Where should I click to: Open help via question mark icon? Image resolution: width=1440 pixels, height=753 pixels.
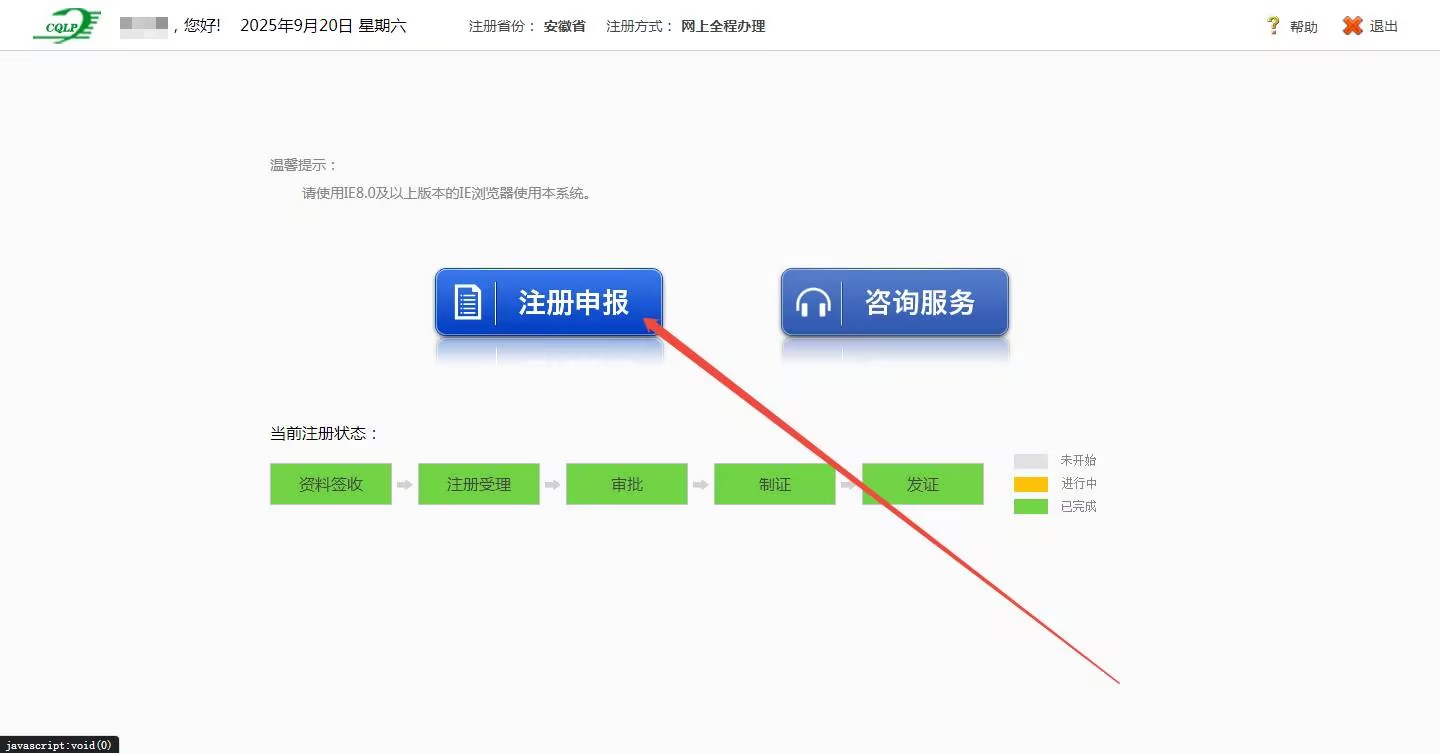pyautogui.click(x=1273, y=26)
